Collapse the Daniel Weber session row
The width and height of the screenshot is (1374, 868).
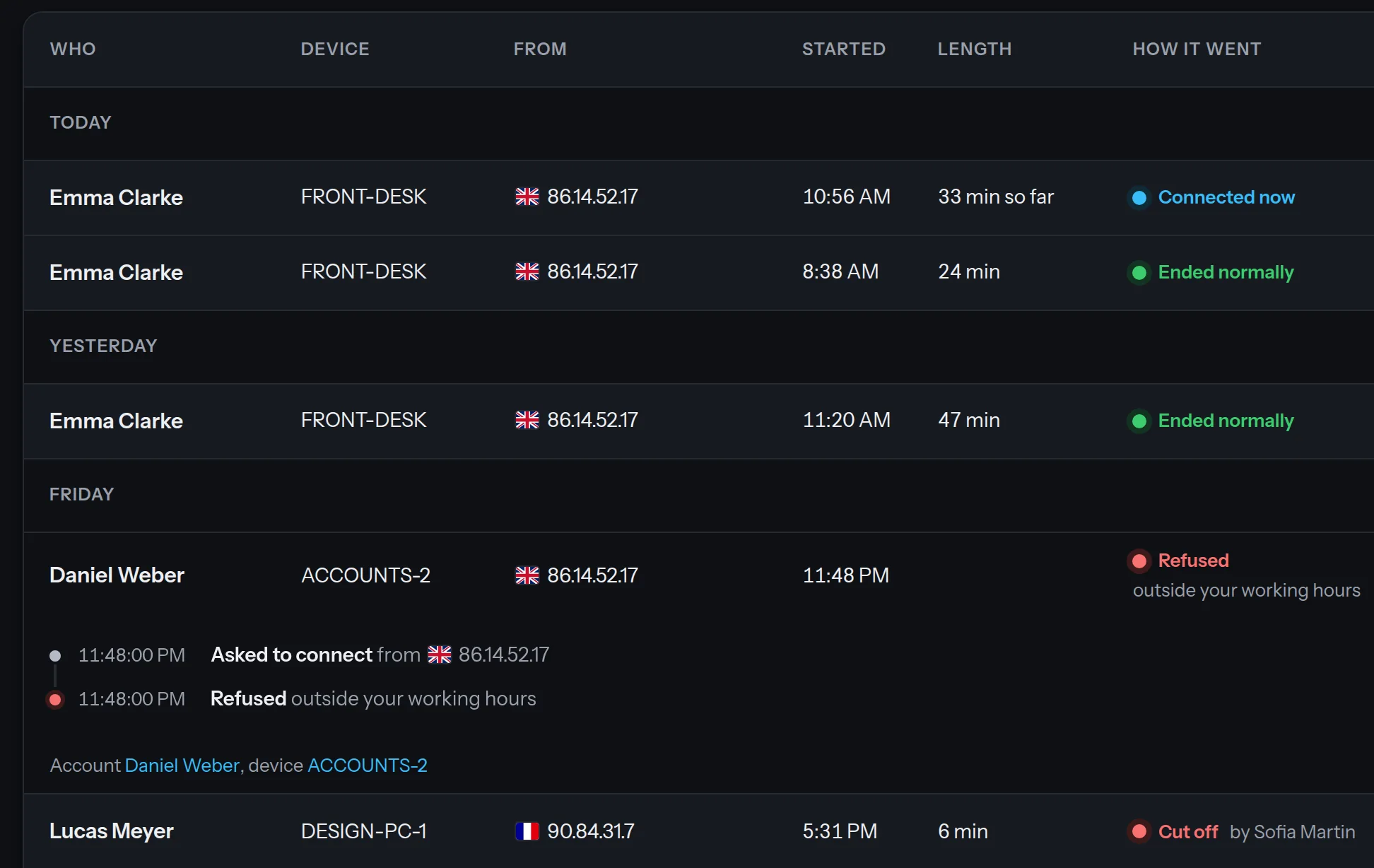point(698,575)
